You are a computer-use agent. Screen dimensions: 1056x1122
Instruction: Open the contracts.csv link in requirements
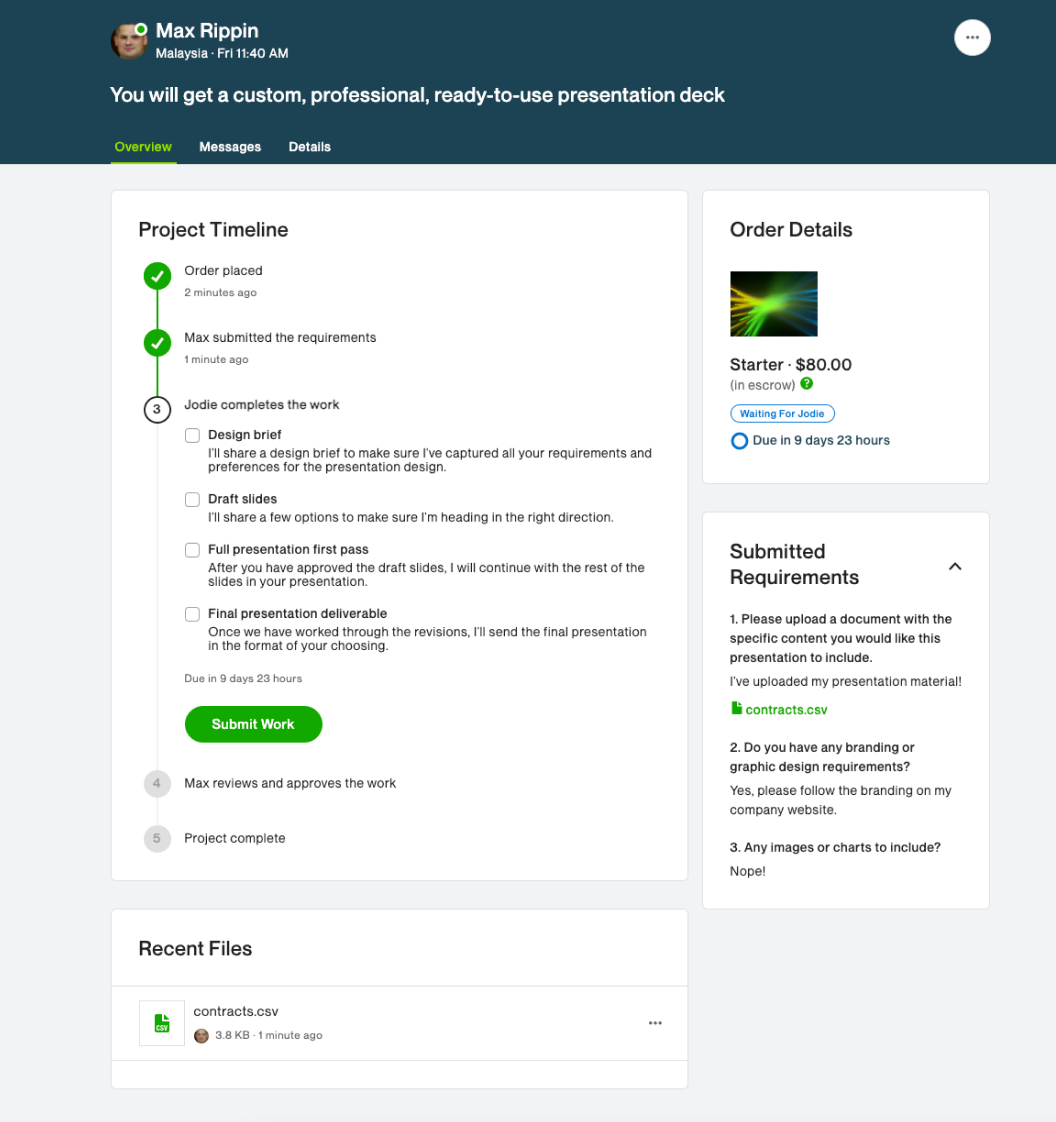786,710
